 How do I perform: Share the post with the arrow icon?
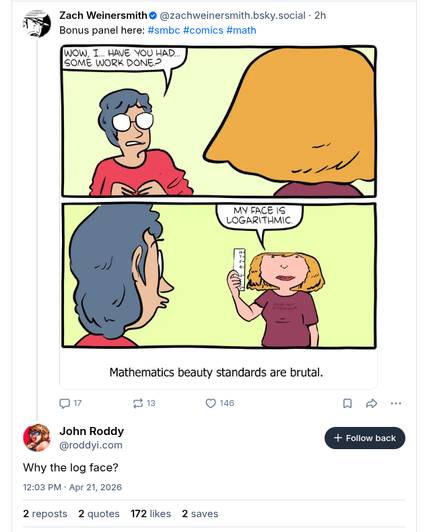[x=372, y=403]
